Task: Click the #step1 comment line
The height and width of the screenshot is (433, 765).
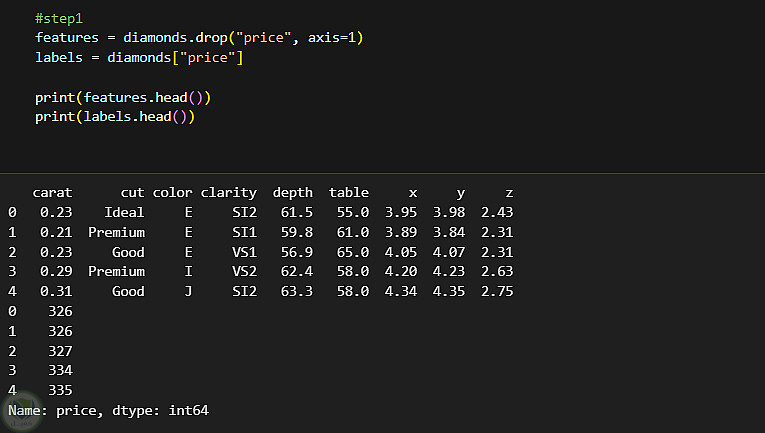Action: 58,19
